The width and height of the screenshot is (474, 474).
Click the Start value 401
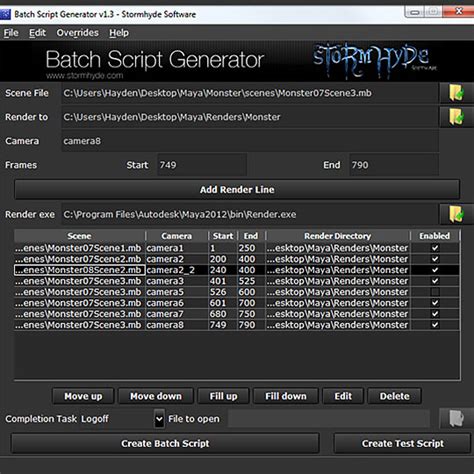(223, 281)
